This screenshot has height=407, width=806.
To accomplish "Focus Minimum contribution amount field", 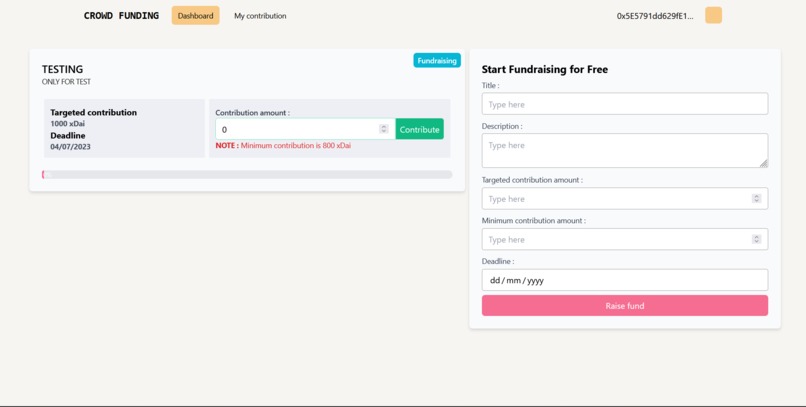I will tap(625, 239).
